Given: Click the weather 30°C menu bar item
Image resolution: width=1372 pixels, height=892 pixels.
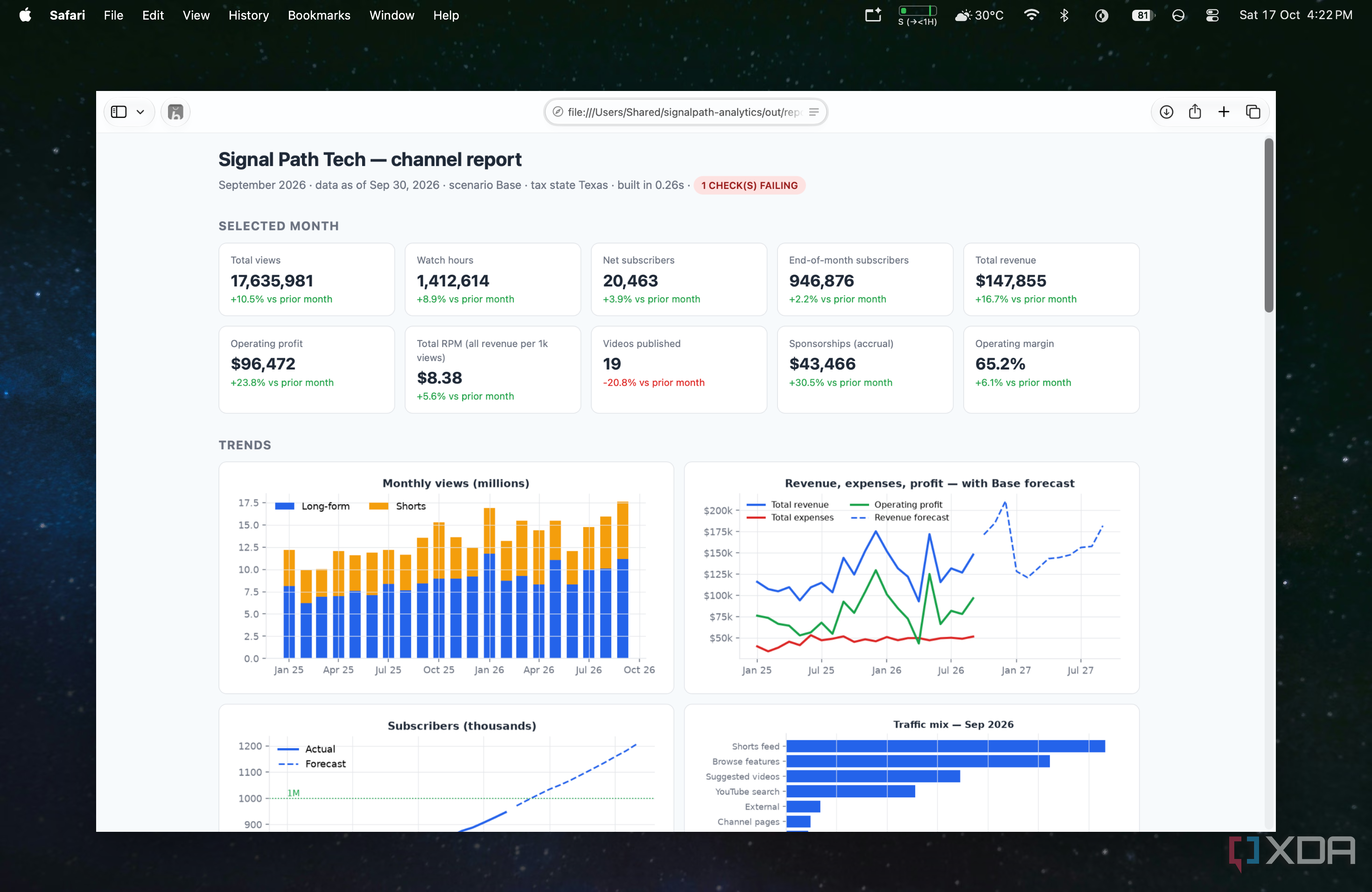Looking at the screenshot, I should 979,15.
